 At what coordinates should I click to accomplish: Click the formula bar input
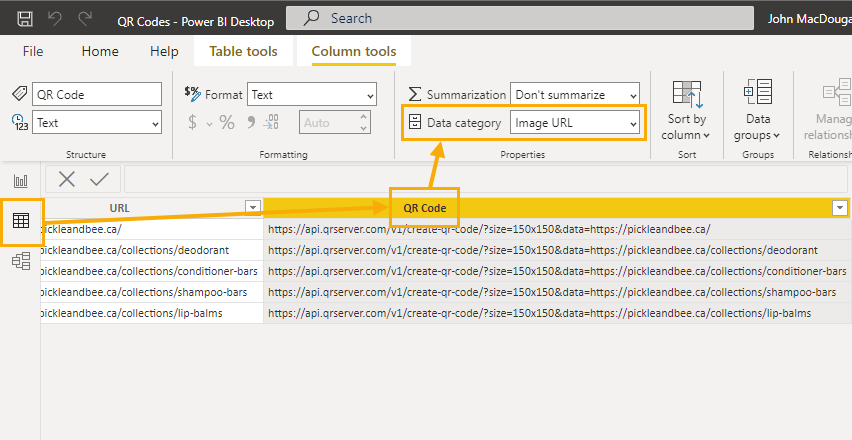pyautogui.click(x=485, y=179)
